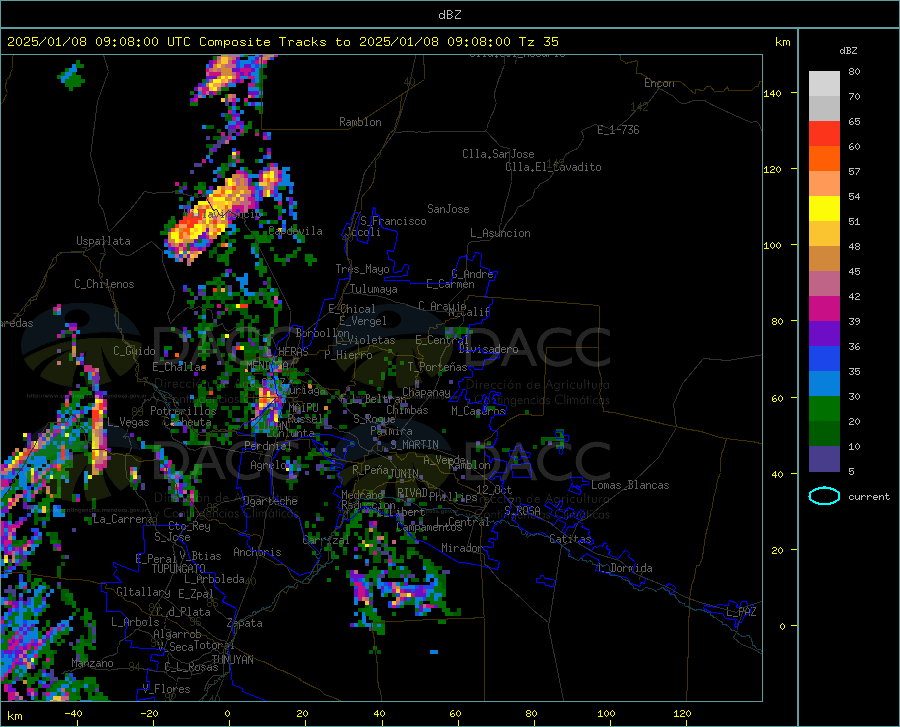Image resolution: width=900 pixels, height=727 pixels.
Task: Click the bright yellow 51-54 dBZ swatch
Action: (x=824, y=209)
